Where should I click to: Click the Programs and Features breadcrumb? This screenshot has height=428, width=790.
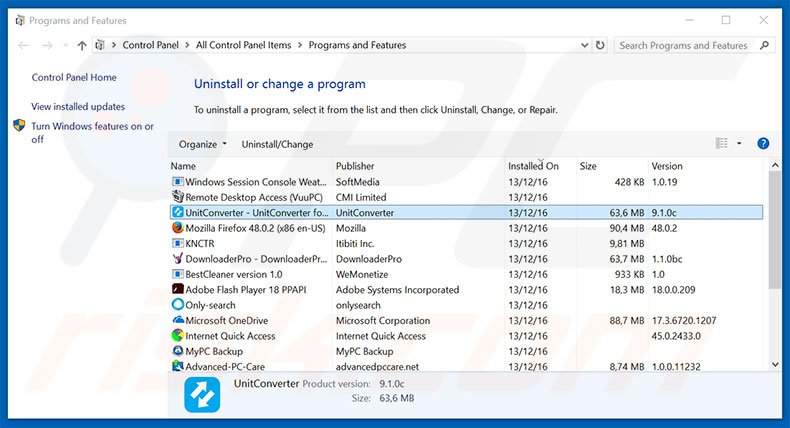click(357, 45)
